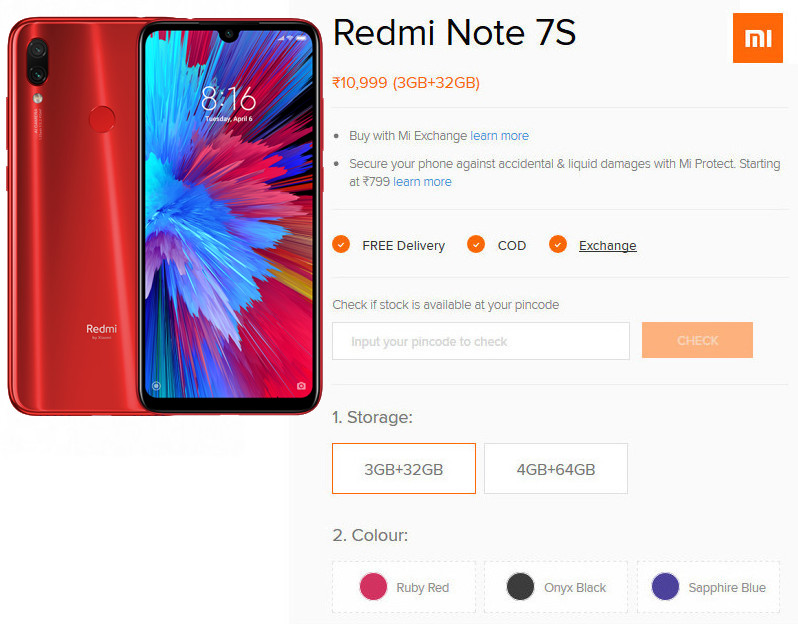Open the Mi Protect learn more link
Viewport: 798px width, 624px height.
[422, 182]
